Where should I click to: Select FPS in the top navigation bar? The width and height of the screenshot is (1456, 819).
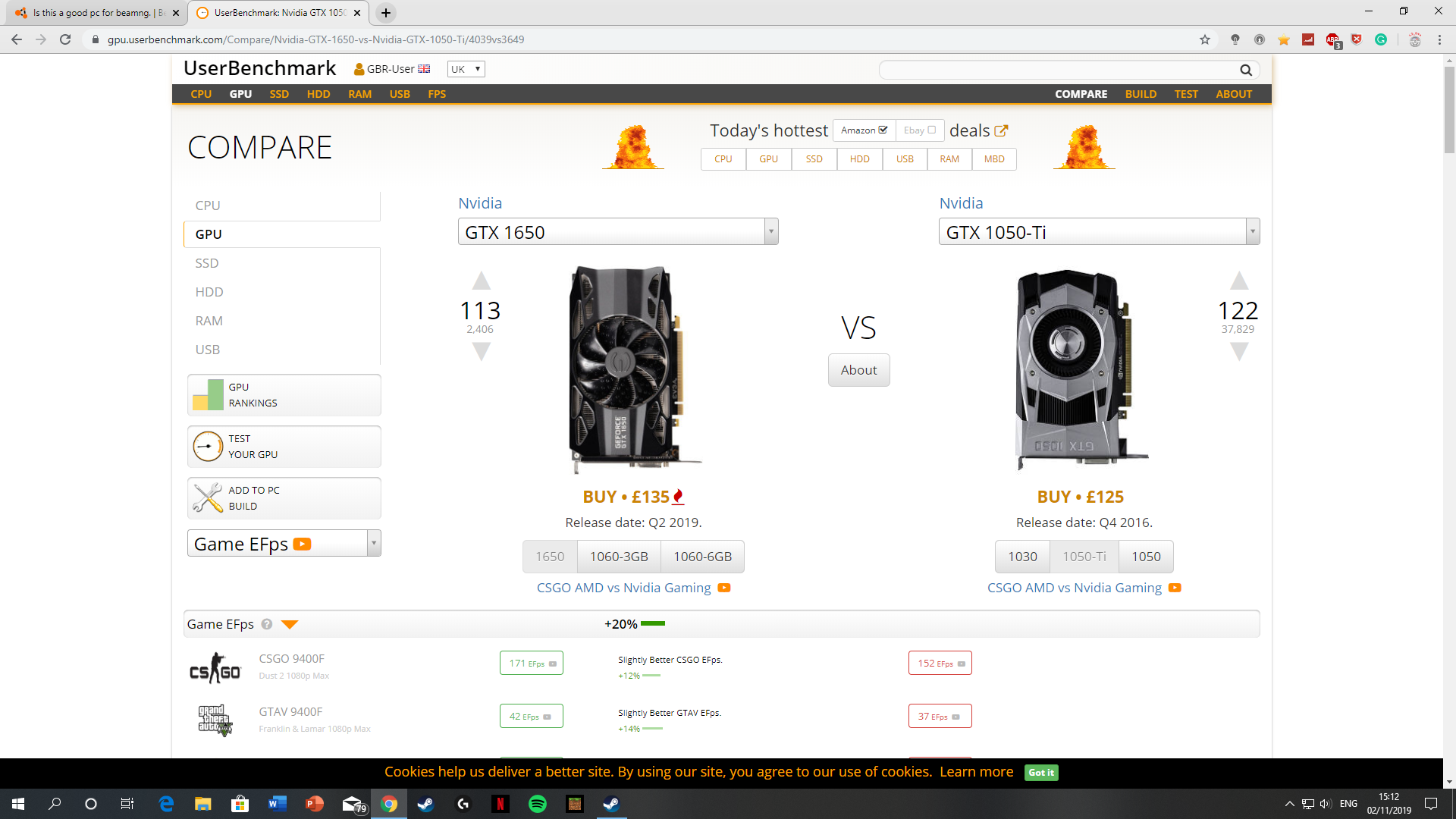click(437, 94)
